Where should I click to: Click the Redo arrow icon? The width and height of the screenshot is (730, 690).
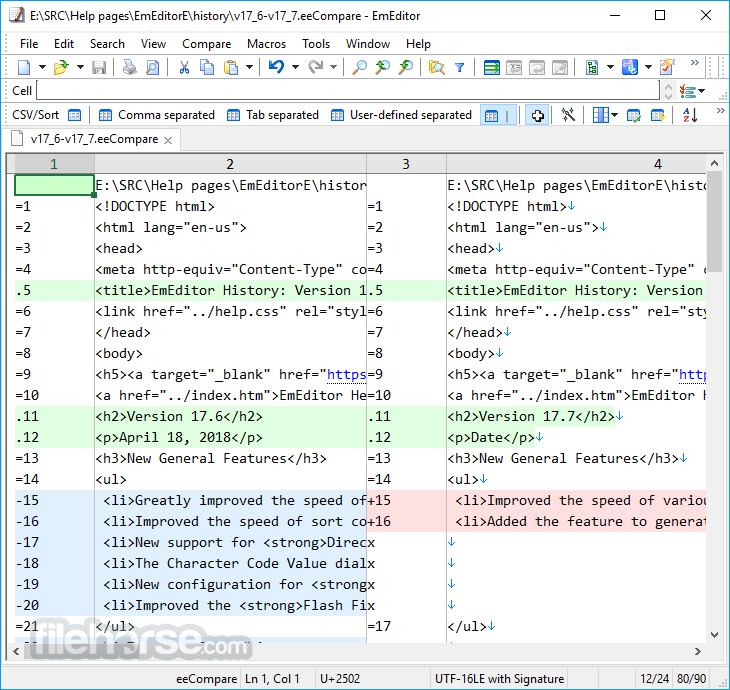315,68
